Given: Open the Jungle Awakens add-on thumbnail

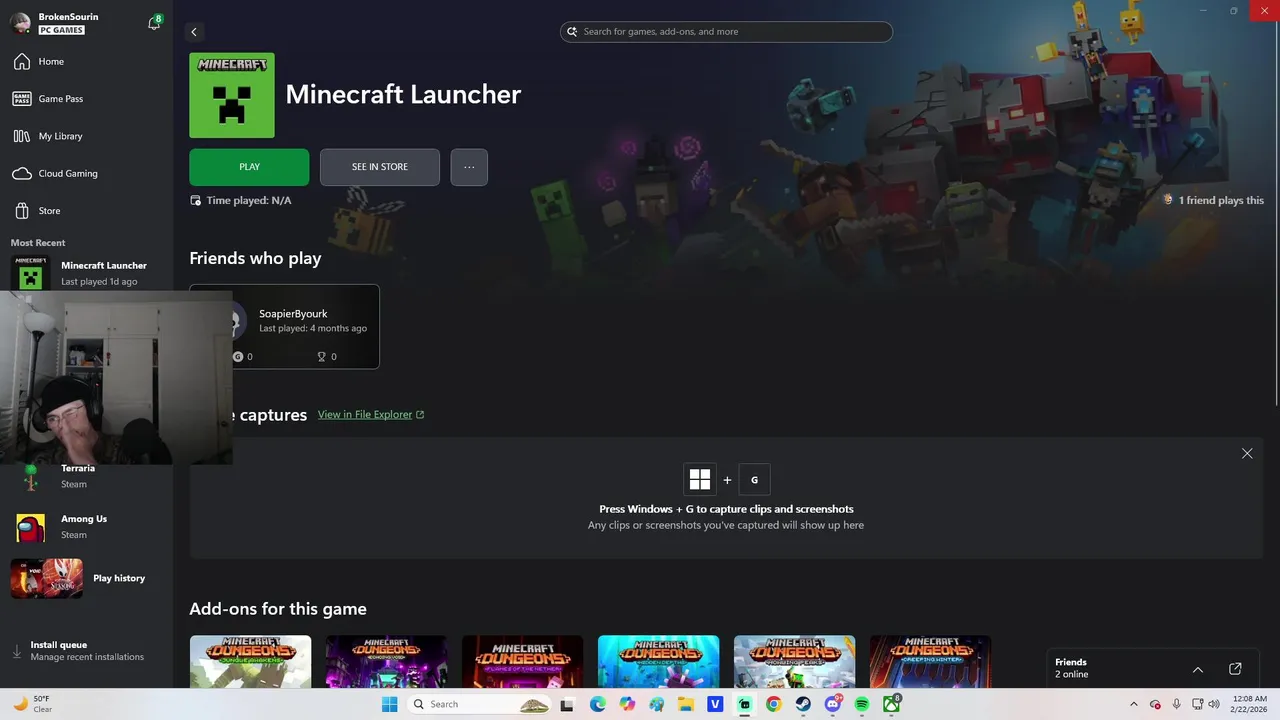Looking at the screenshot, I should point(250,661).
